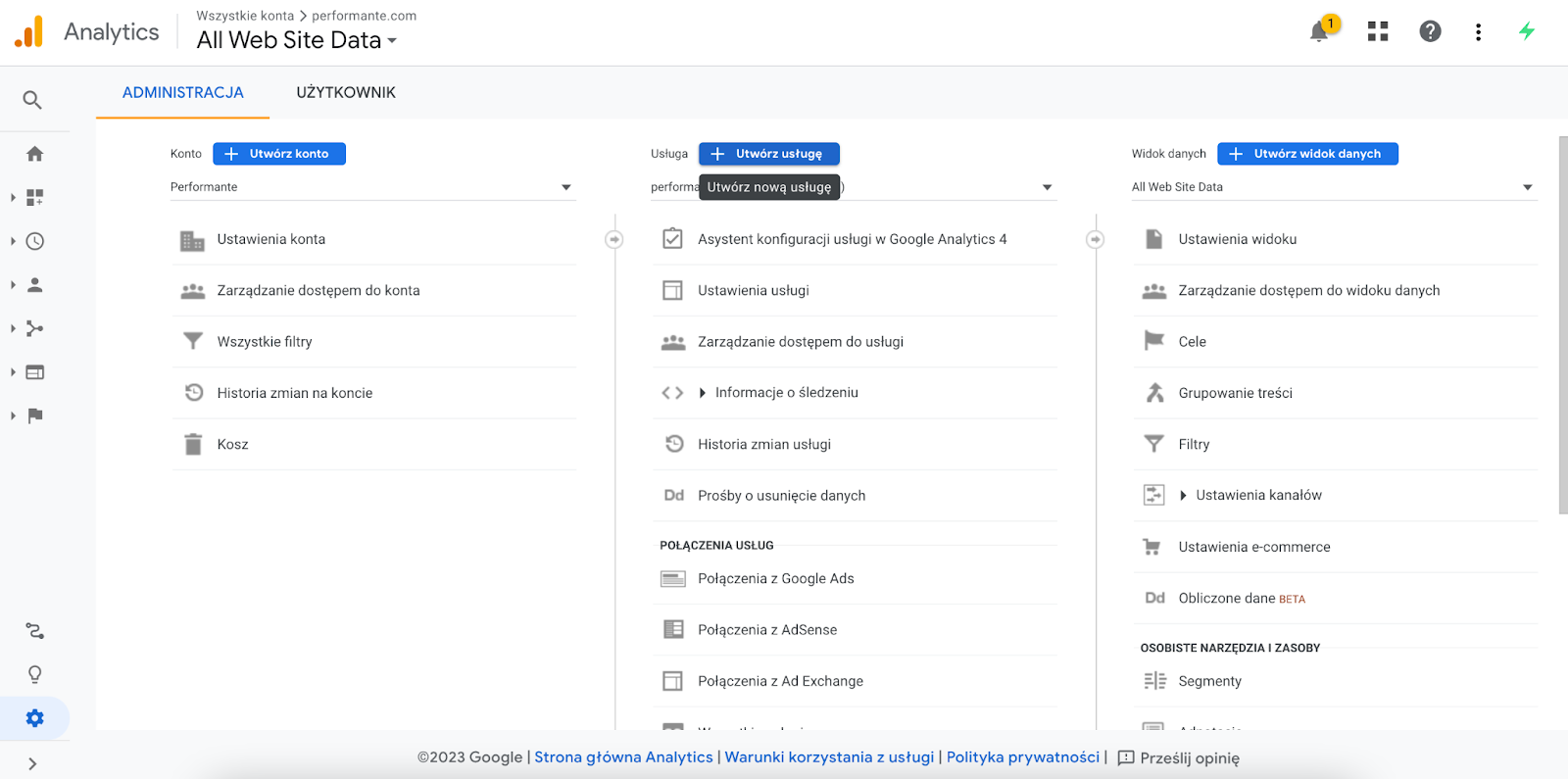Open the All Web Site Data view dropdown
This screenshot has height=779, width=1568.
click(x=1335, y=187)
